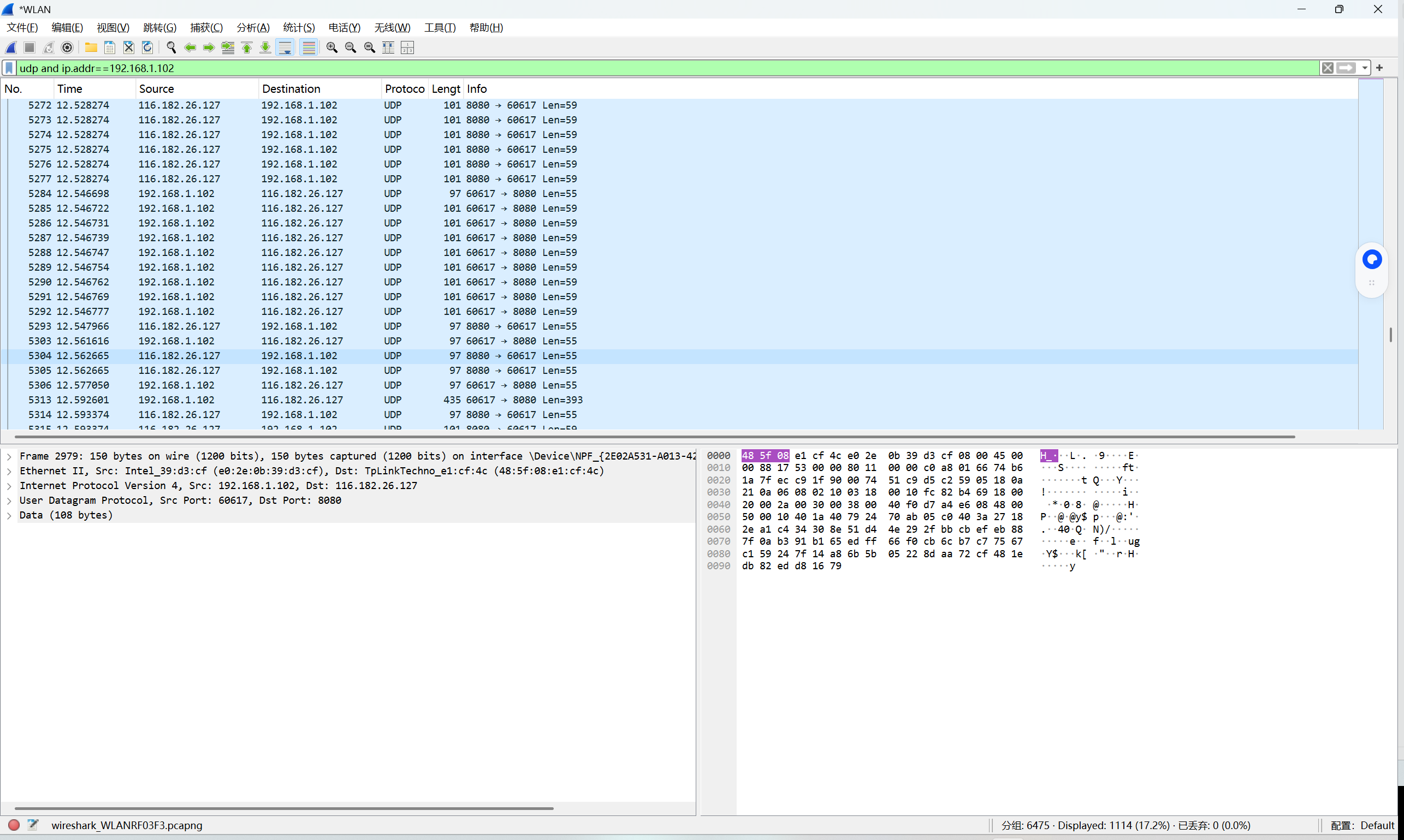Viewport: 1404px width, 840px height.
Task: Click the capture status indicator in the status bar
Action: tap(14, 825)
